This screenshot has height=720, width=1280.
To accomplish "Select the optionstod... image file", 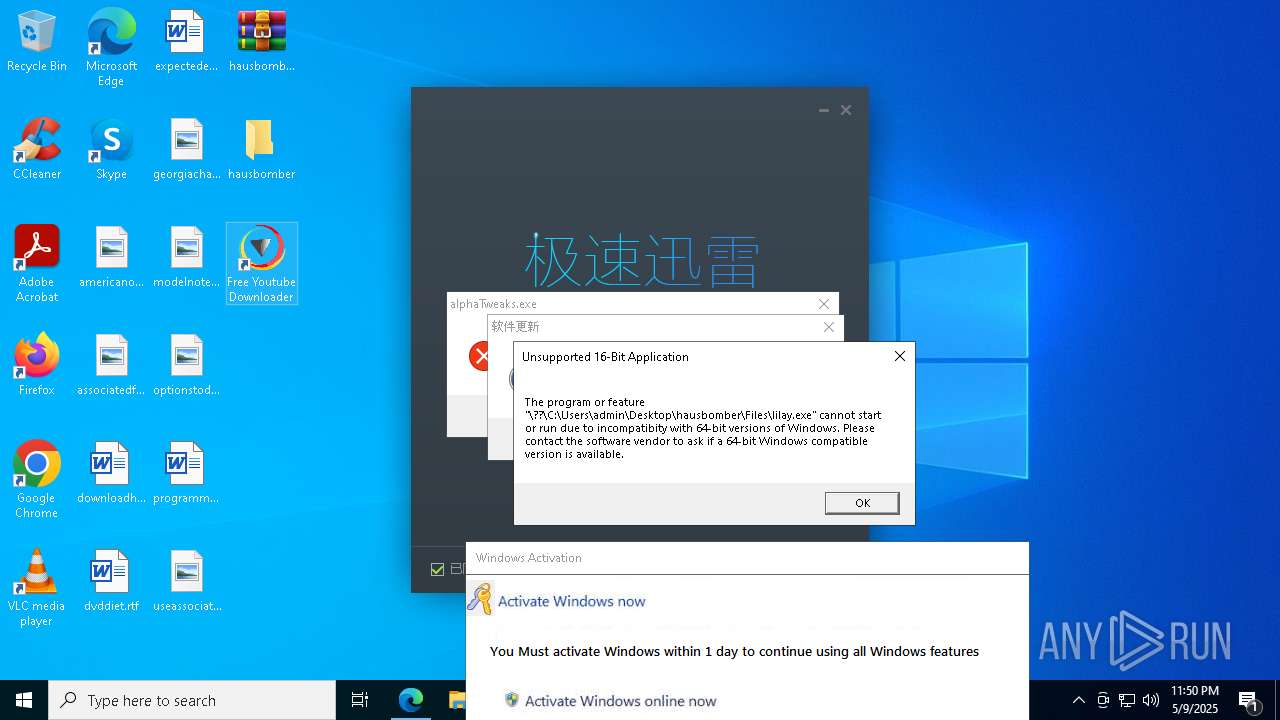I will click(186, 366).
